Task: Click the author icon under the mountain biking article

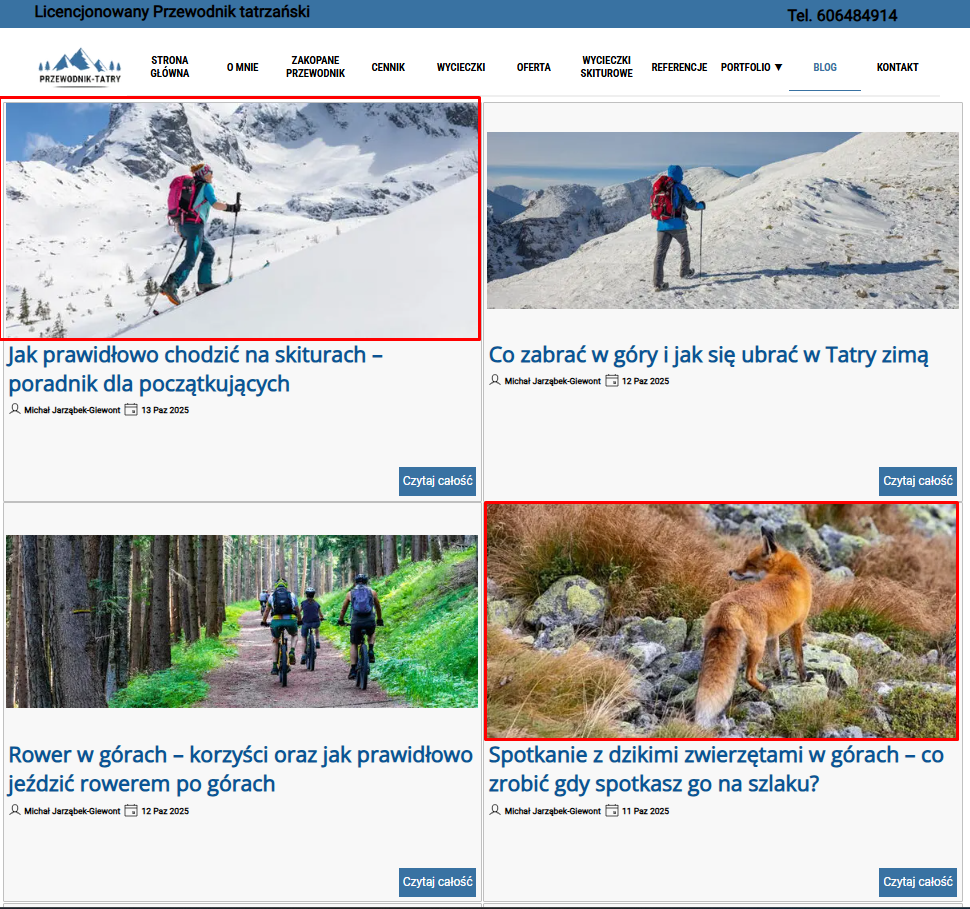Action: point(15,810)
